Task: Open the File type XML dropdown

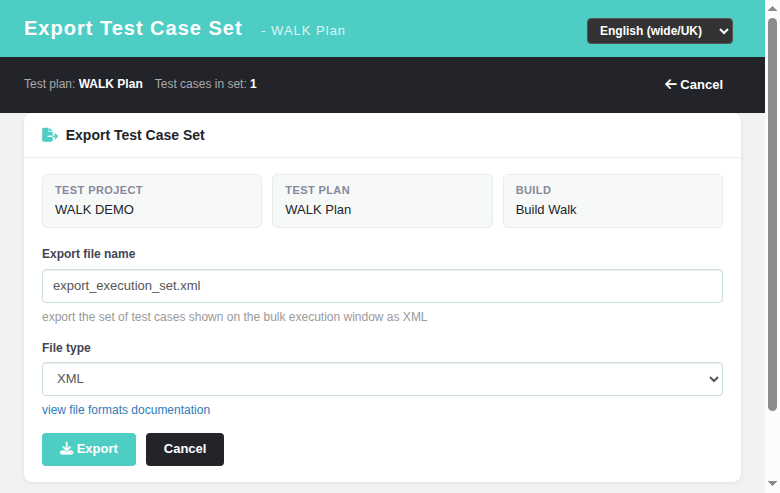Action: click(382, 379)
